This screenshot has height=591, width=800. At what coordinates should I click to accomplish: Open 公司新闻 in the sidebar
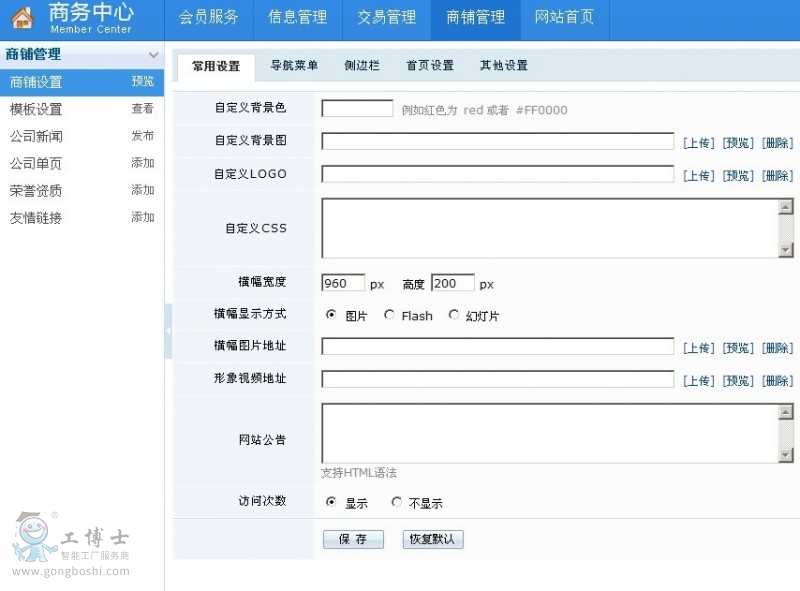(x=37, y=136)
